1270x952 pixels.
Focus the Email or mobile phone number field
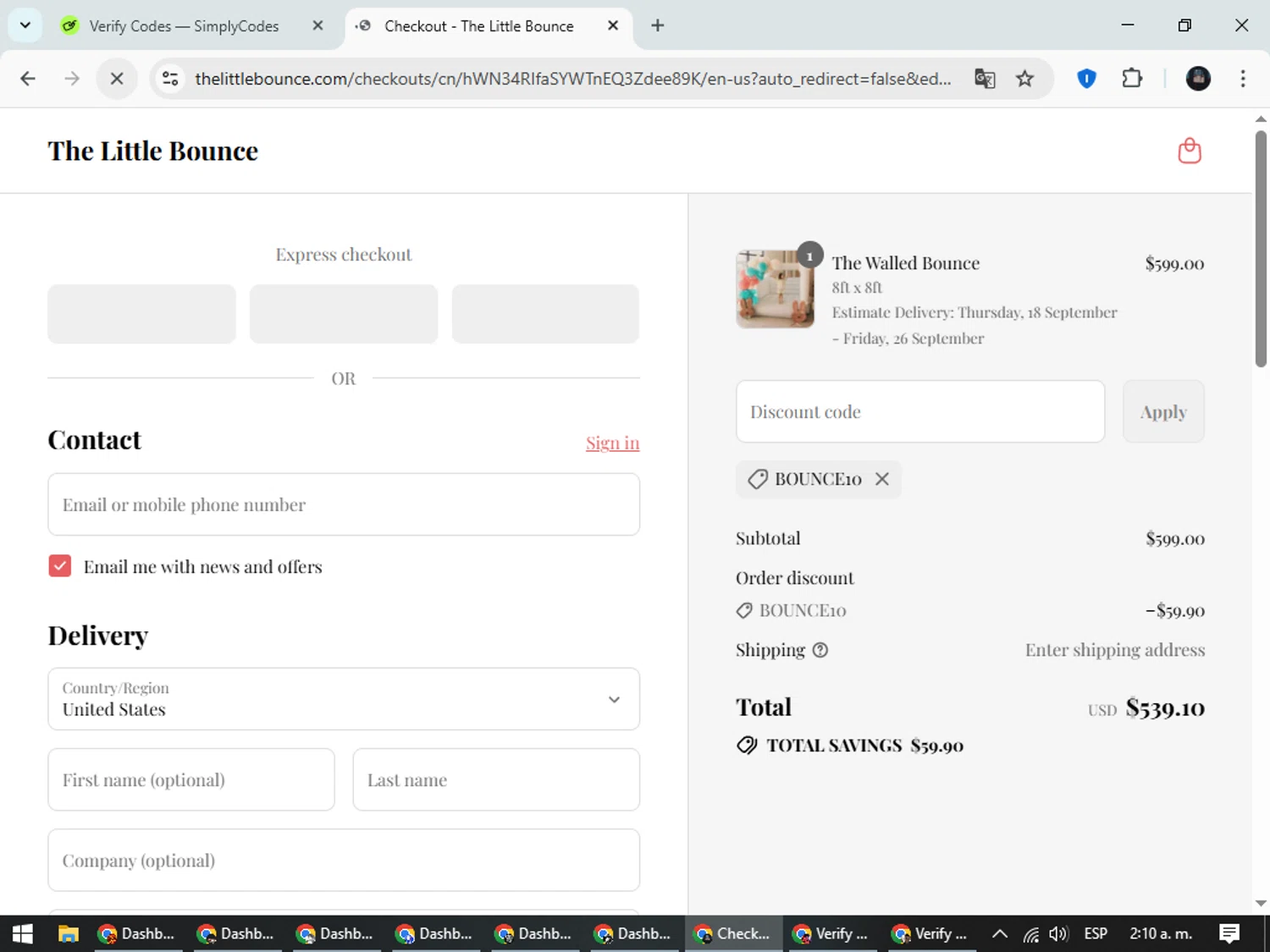pos(344,504)
